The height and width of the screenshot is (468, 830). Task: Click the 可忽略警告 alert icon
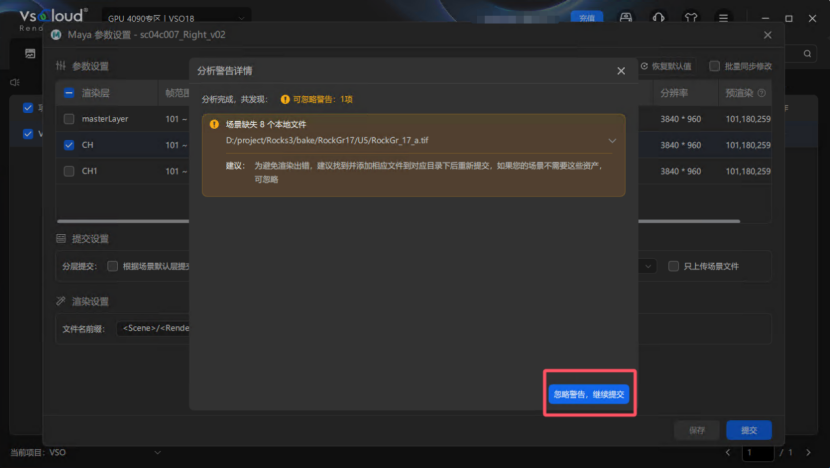[x=285, y=99]
